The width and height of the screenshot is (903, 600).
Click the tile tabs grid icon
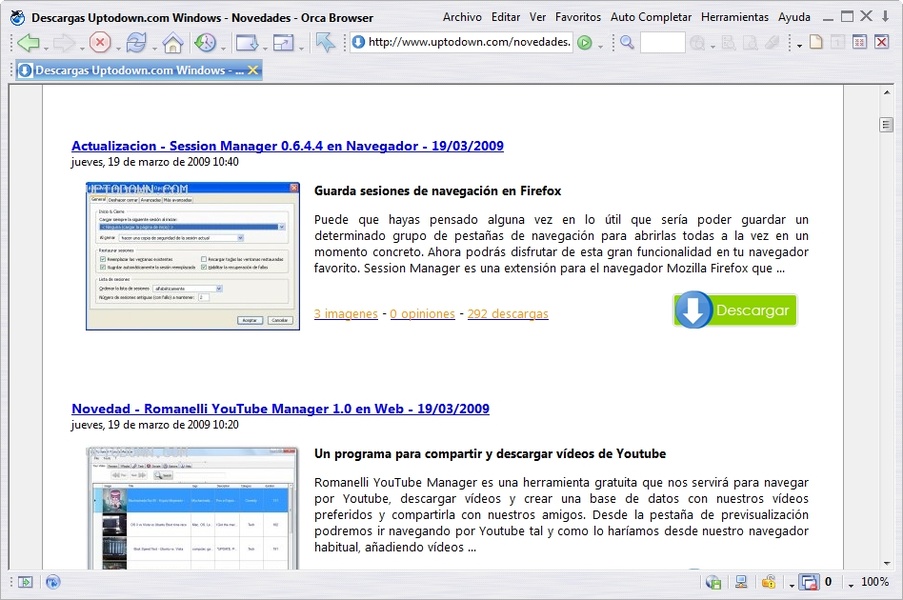pos(859,42)
